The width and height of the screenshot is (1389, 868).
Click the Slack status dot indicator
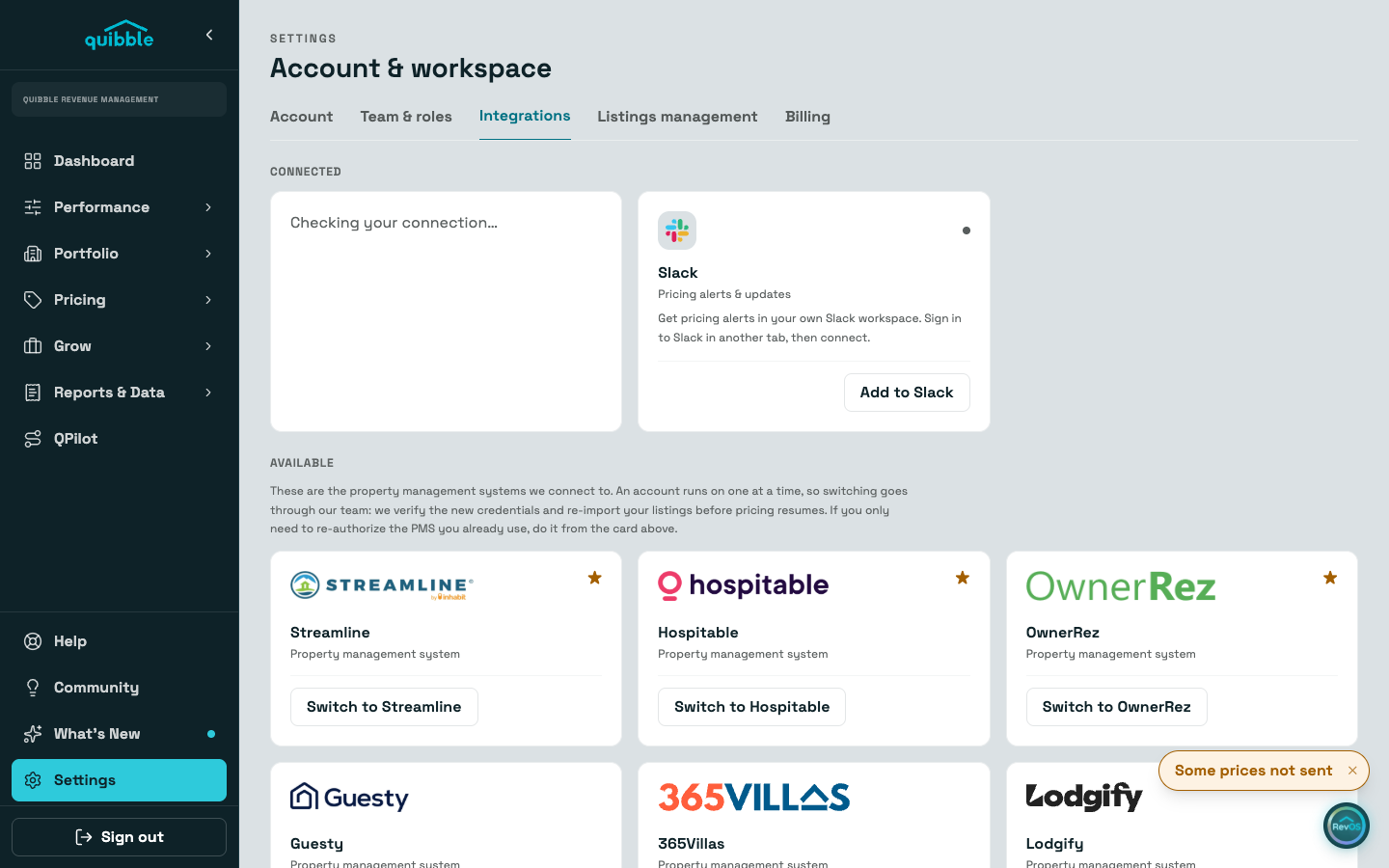click(966, 231)
